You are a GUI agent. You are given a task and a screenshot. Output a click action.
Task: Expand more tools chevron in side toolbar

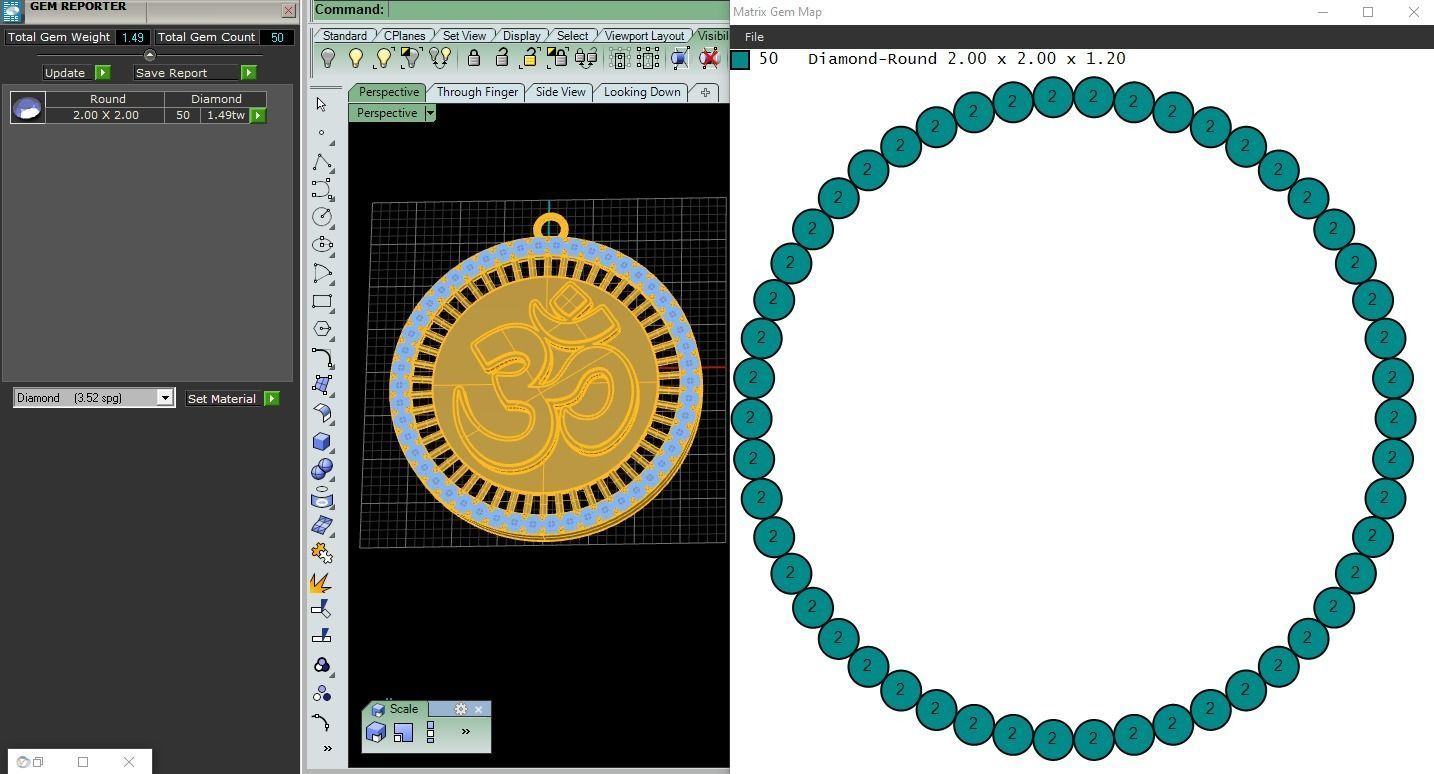coord(327,748)
